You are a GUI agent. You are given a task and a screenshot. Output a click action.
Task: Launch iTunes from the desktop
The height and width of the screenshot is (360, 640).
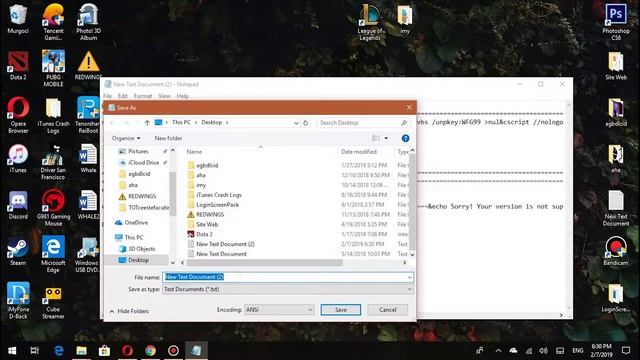[x=18, y=158]
